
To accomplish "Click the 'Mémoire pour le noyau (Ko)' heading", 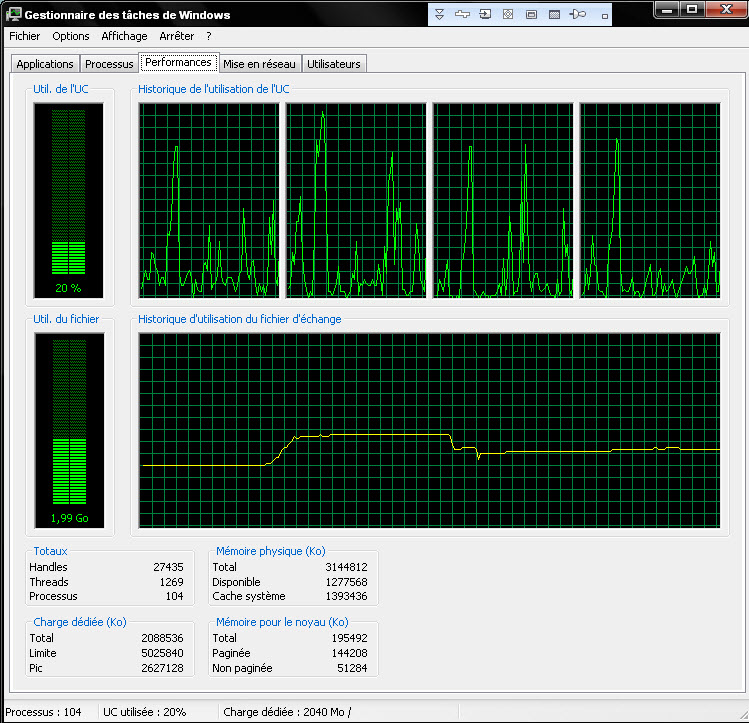I will point(282,622).
